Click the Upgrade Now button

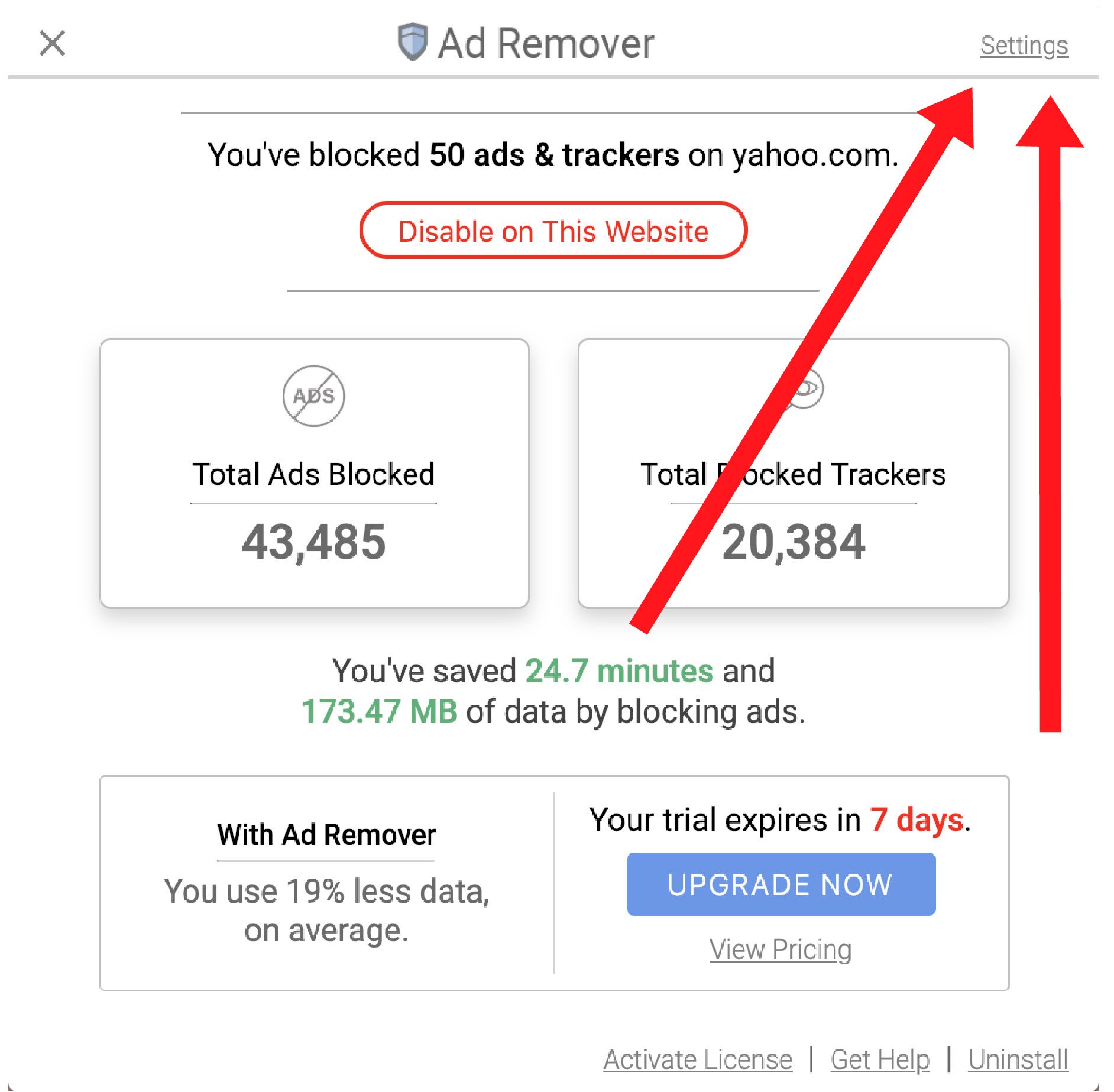781,884
